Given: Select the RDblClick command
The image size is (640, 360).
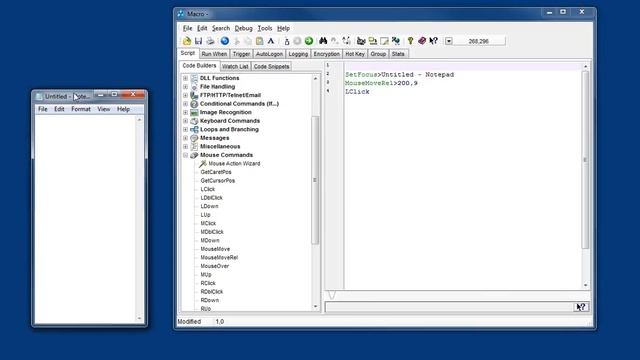Looking at the screenshot, I should pos(212,292).
